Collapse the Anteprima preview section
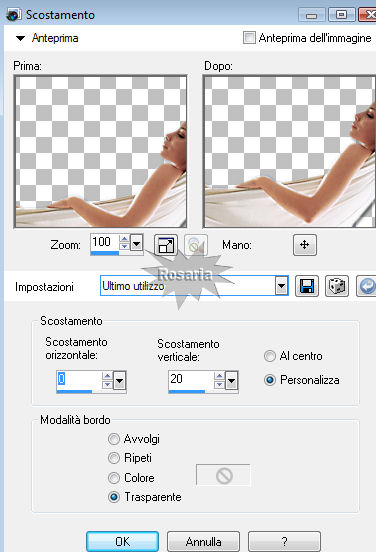Image resolution: width=376 pixels, height=552 pixels. coord(20,38)
